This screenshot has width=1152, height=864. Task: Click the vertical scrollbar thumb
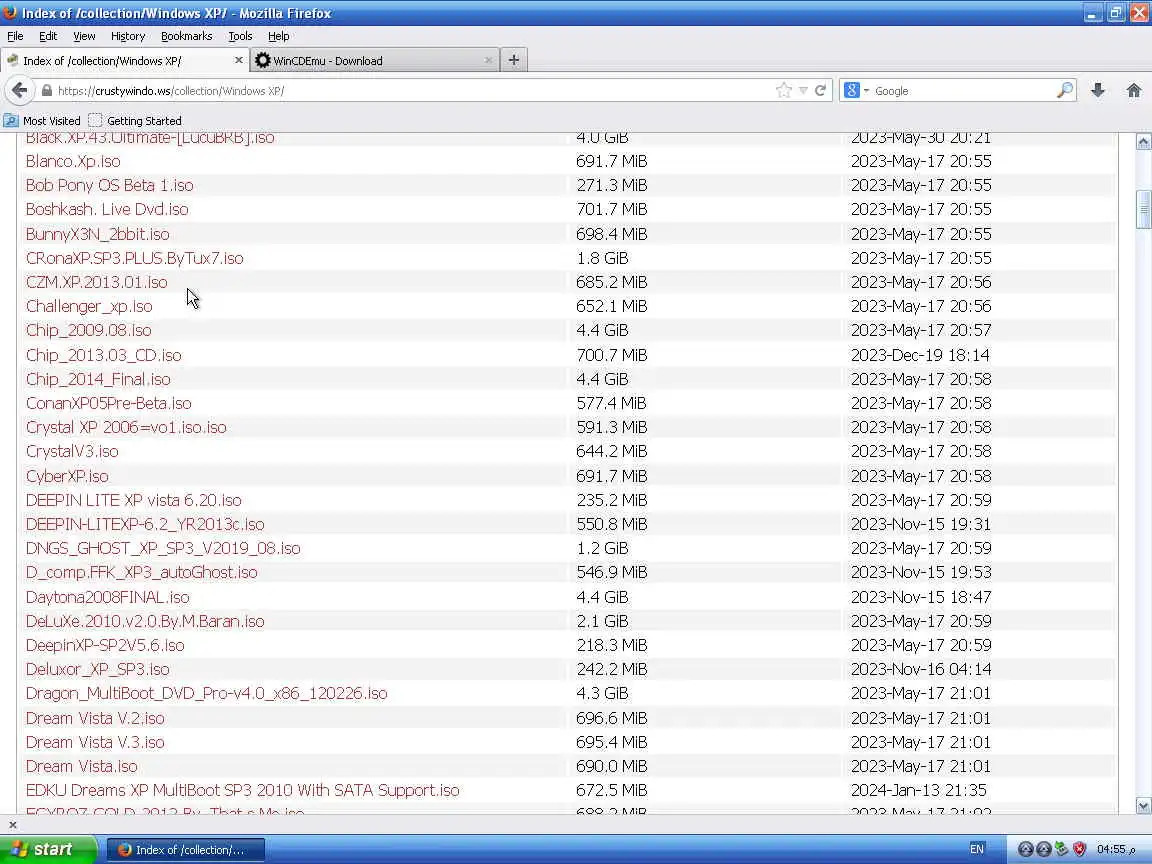point(1143,209)
